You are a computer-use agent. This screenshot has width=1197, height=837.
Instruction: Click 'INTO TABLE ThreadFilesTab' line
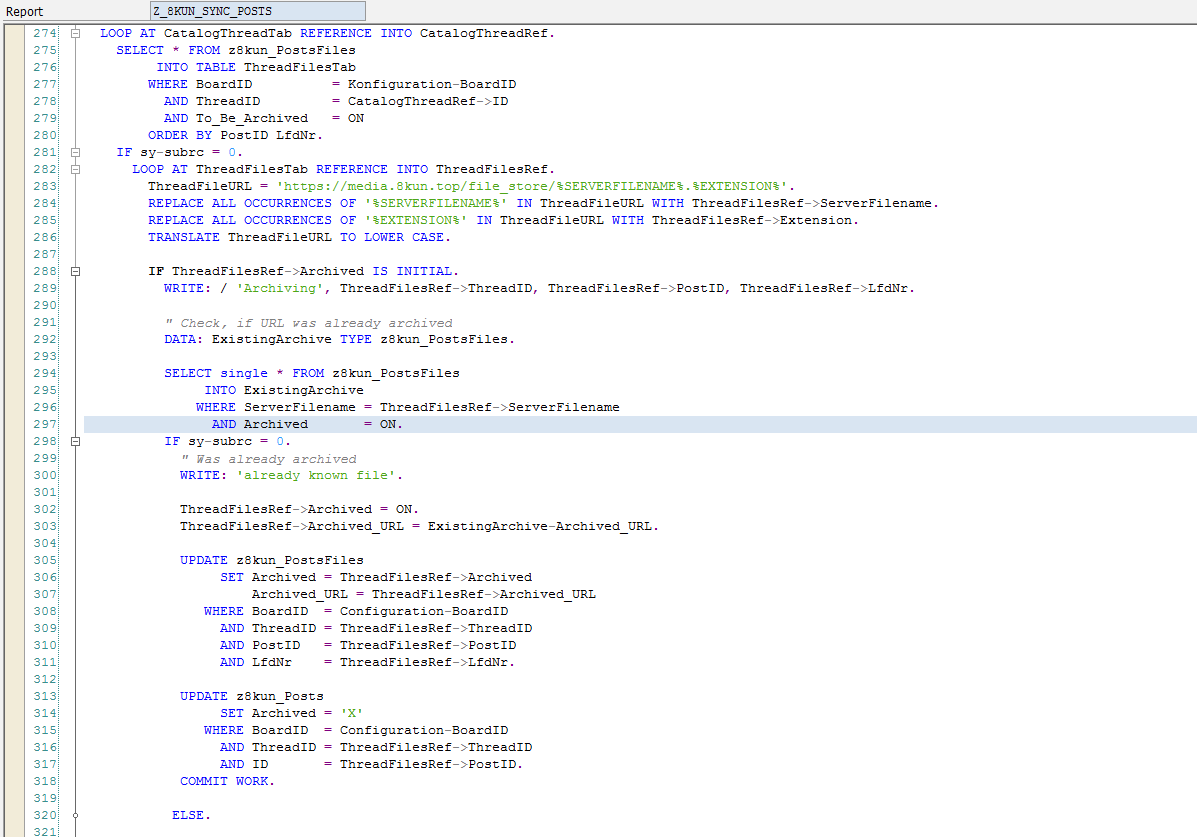256,67
